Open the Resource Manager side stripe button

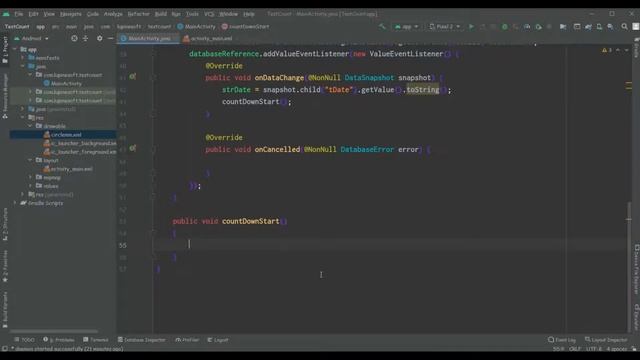point(5,96)
